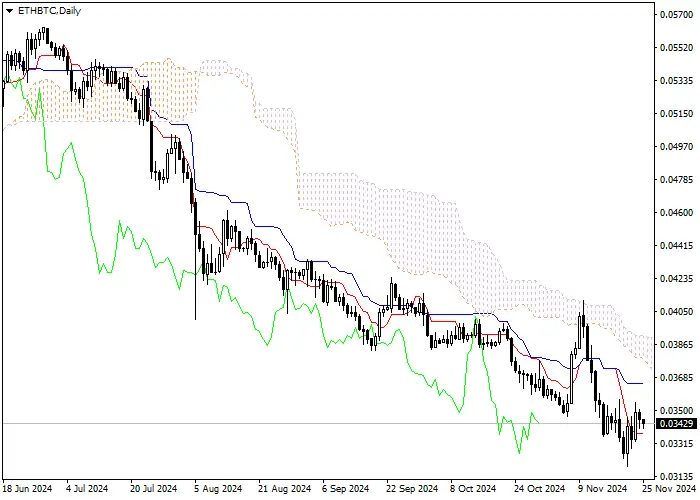Click the 18 Jun 2024 date label
Screen dimensions: 700x500
[x=28, y=489]
